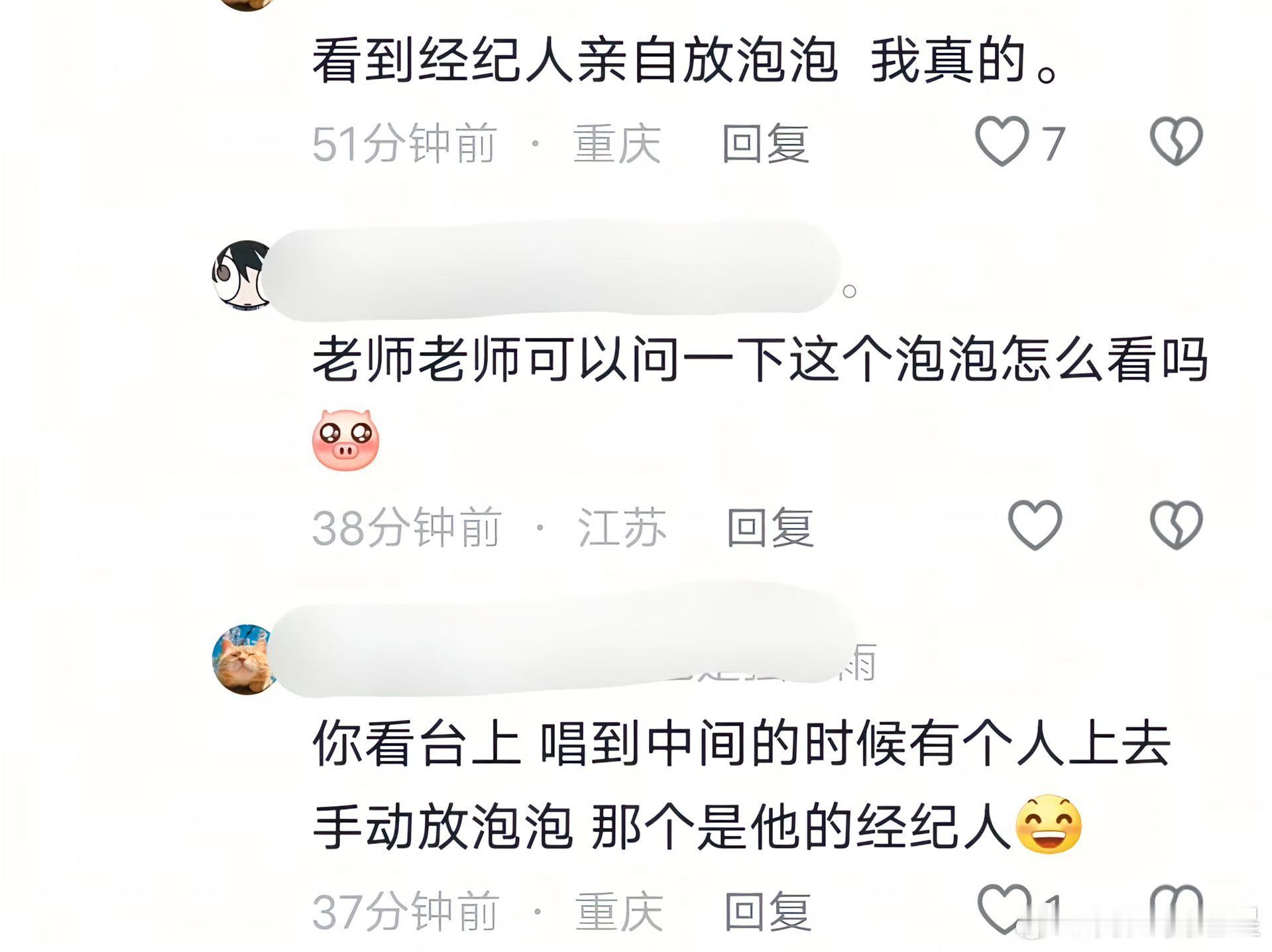
Task: Click the 重庆 location on the top comment
Action: pyautogui.click(x=617, y=143)
